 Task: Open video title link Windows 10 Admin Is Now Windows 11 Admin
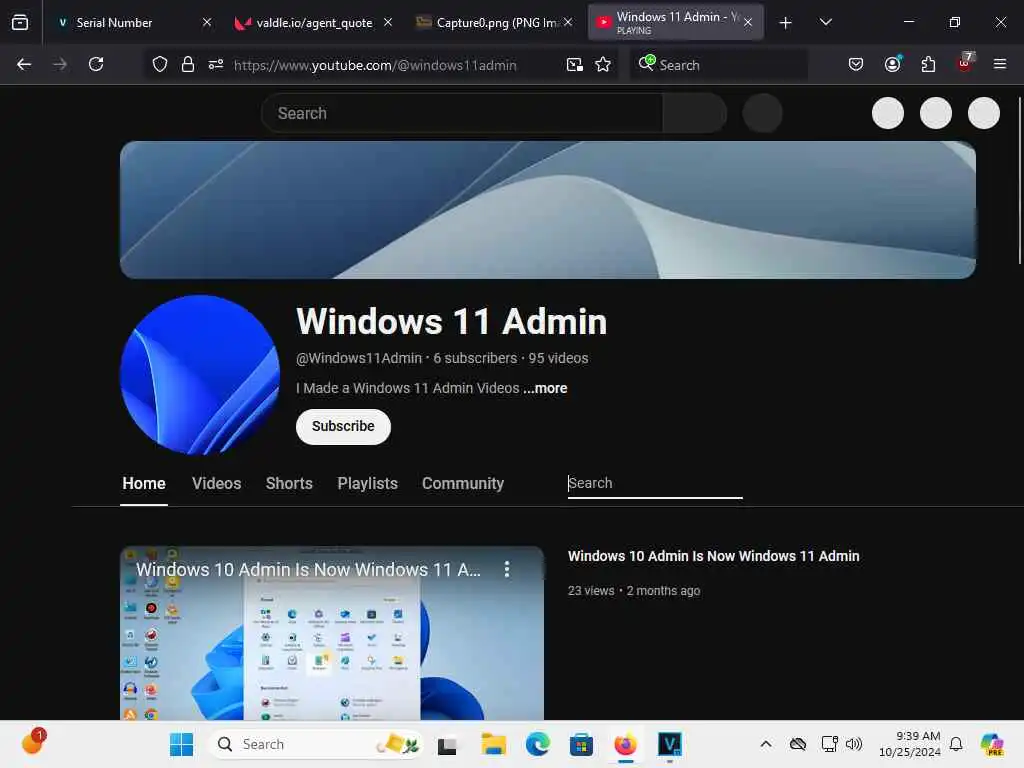(x=713, y=556)
